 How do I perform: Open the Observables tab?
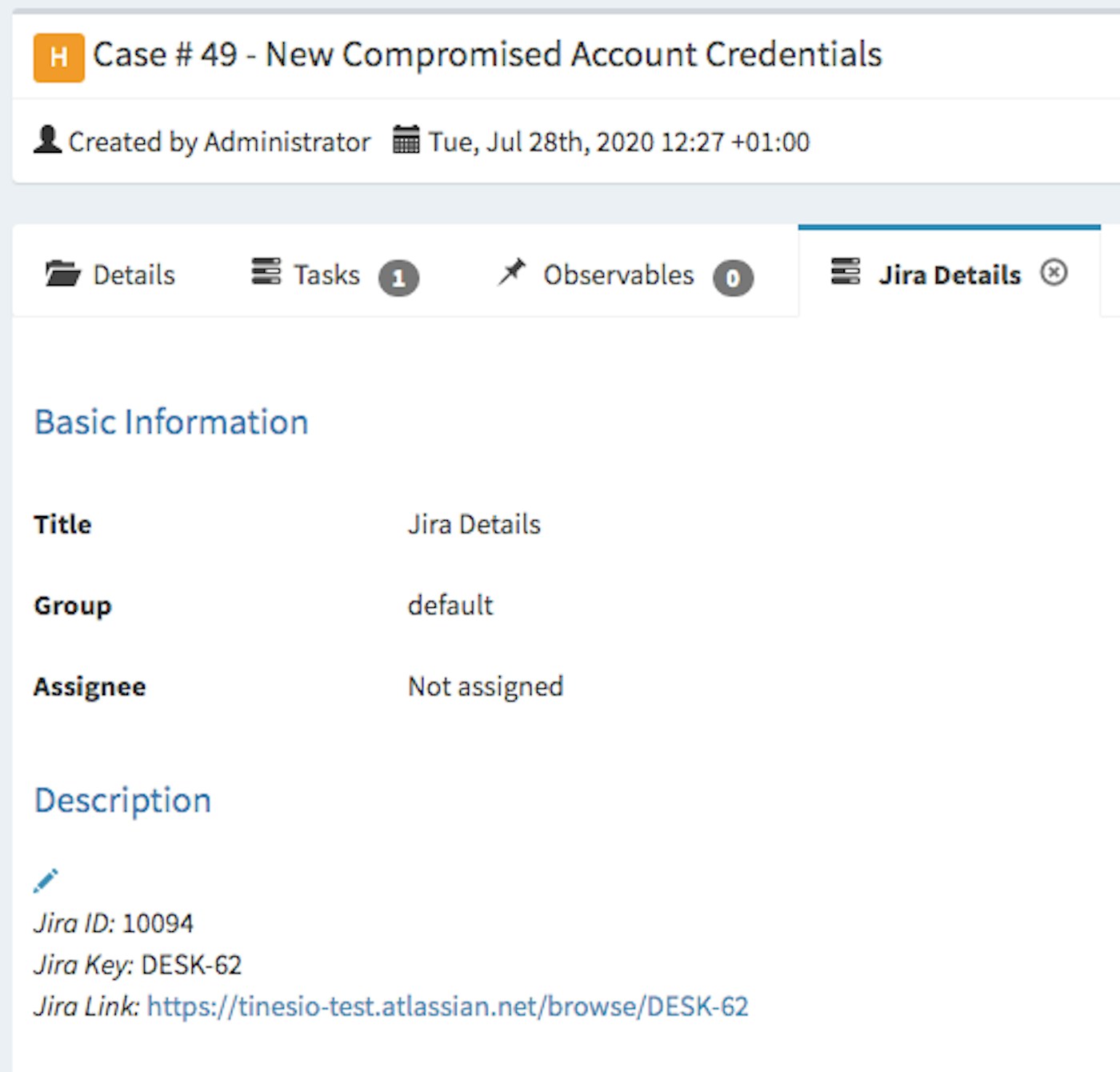pos(618,275)
